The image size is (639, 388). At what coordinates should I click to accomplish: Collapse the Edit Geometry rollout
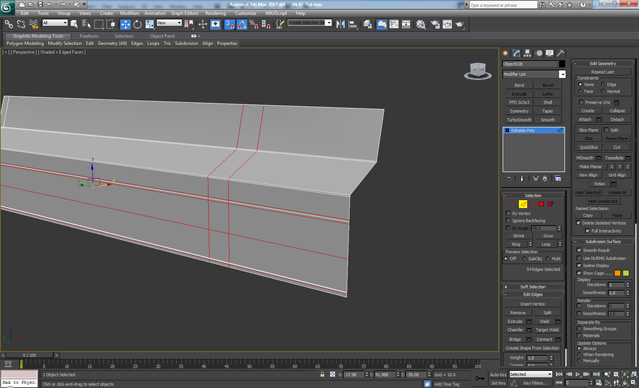(x=603, y=64)
